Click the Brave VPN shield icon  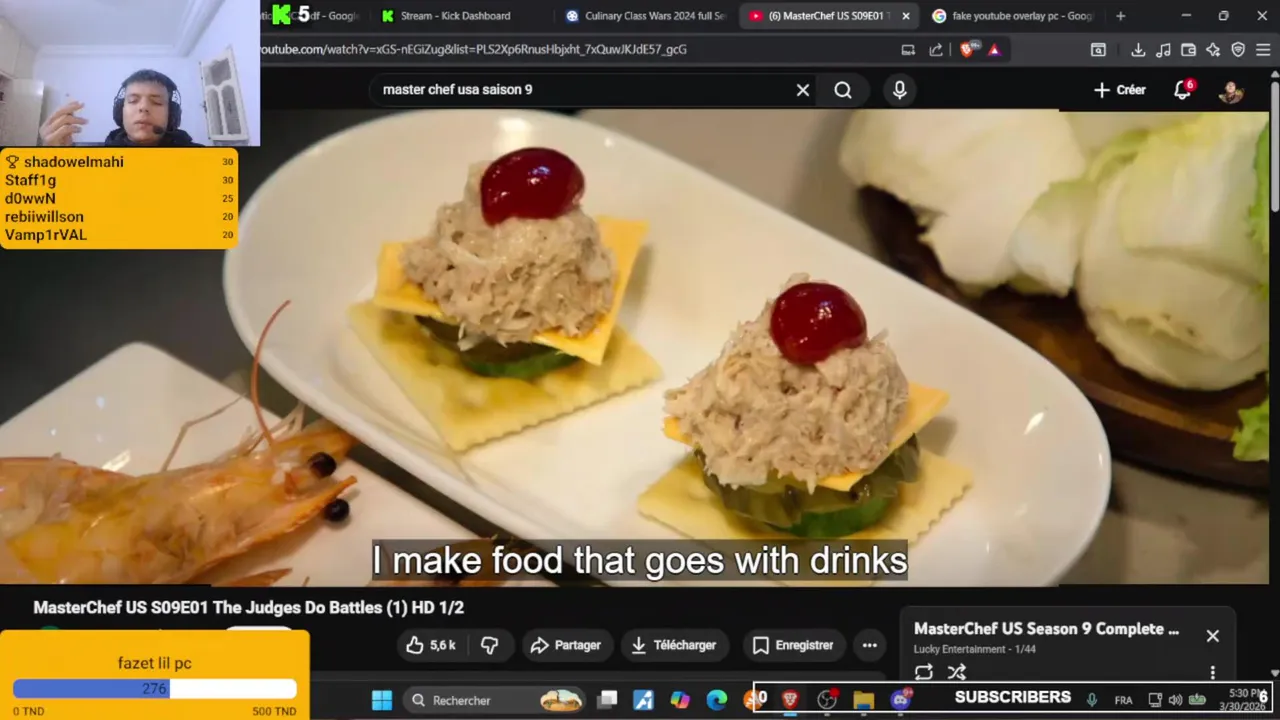coord(1238,50)
